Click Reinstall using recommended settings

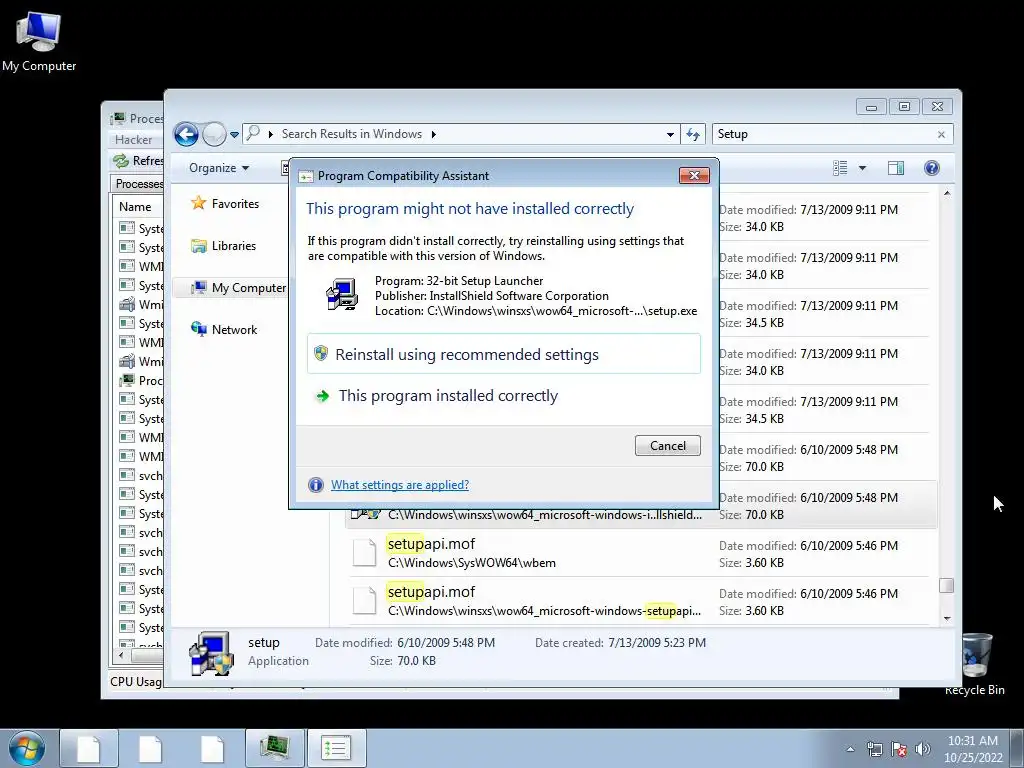tap(504, 354)
